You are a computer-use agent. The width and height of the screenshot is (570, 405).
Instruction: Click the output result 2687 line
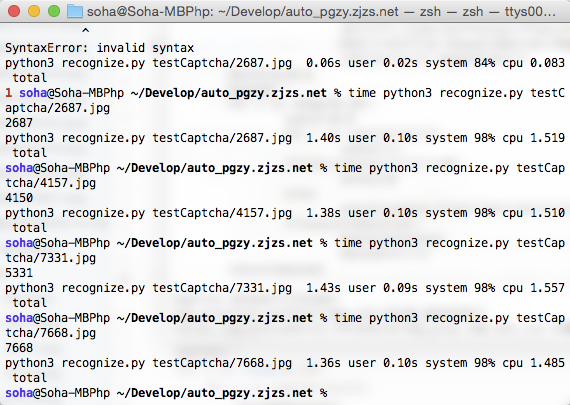19,123
